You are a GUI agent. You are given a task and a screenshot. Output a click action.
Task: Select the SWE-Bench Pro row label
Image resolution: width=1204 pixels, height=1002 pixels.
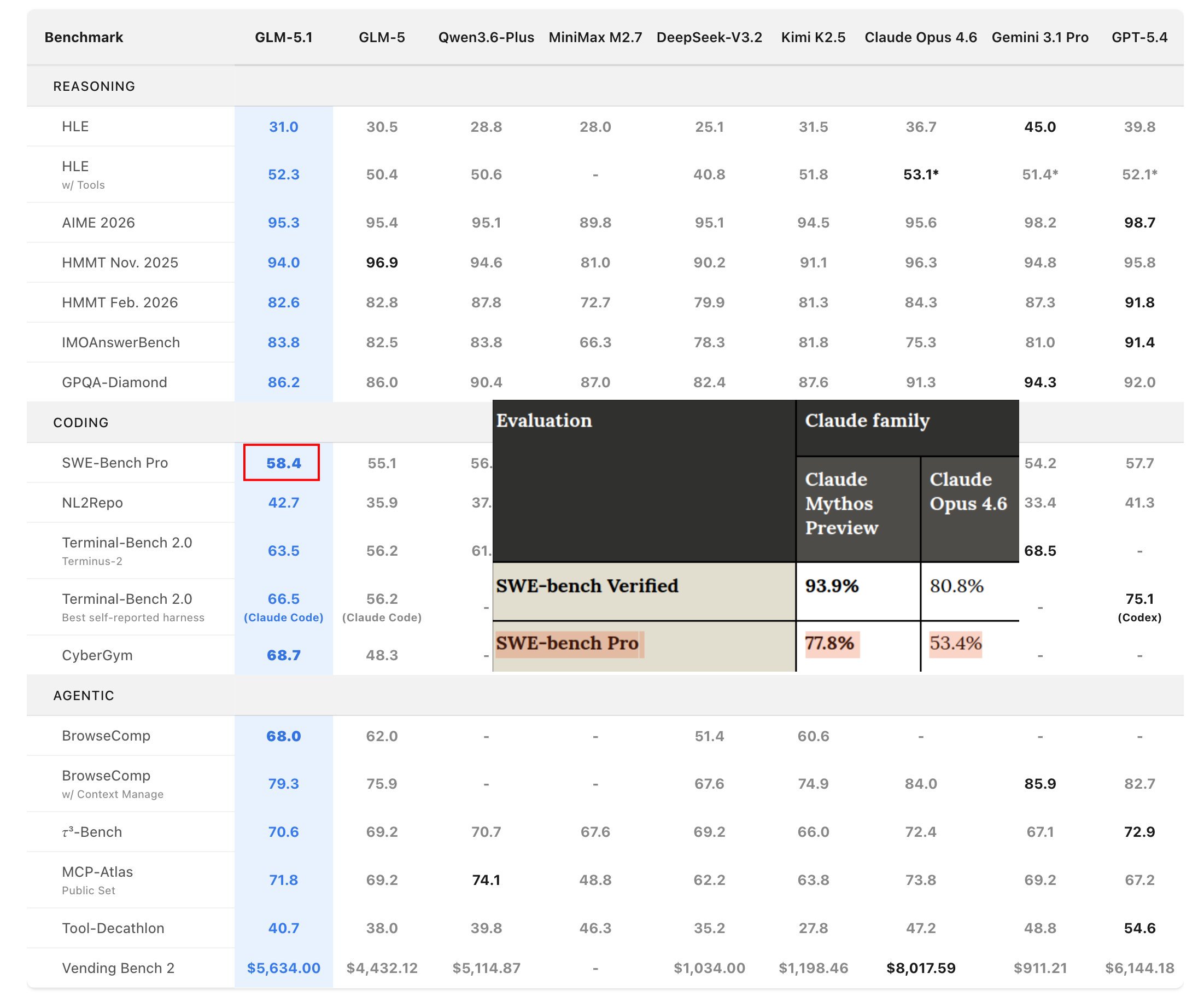[115, 463]
